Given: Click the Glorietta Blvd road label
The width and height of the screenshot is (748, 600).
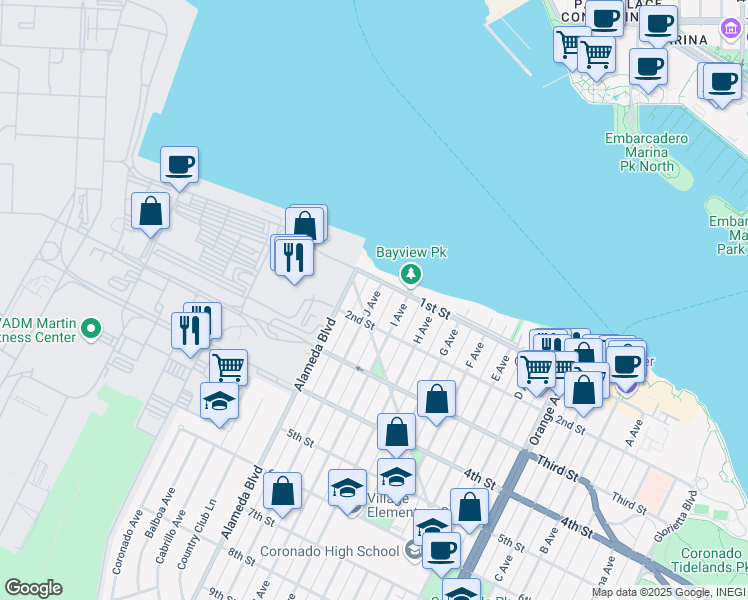Looking at the screenshot, I should (675, 517).
